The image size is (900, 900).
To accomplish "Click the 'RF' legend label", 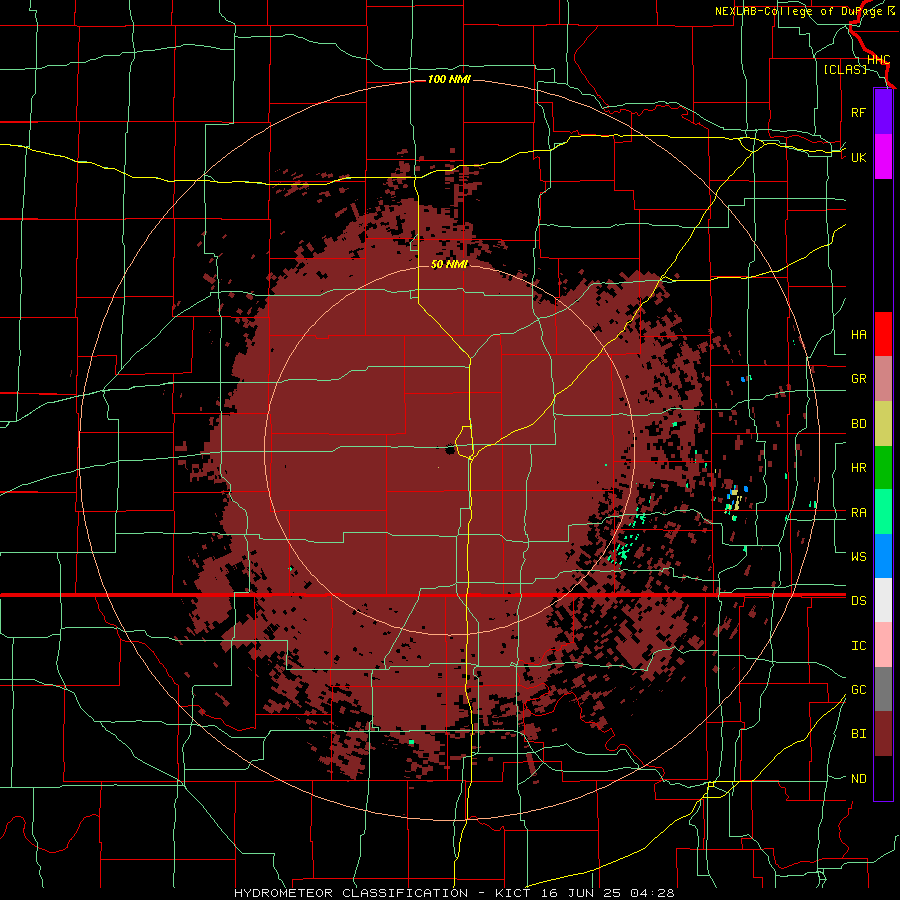I will click(858, 112).
